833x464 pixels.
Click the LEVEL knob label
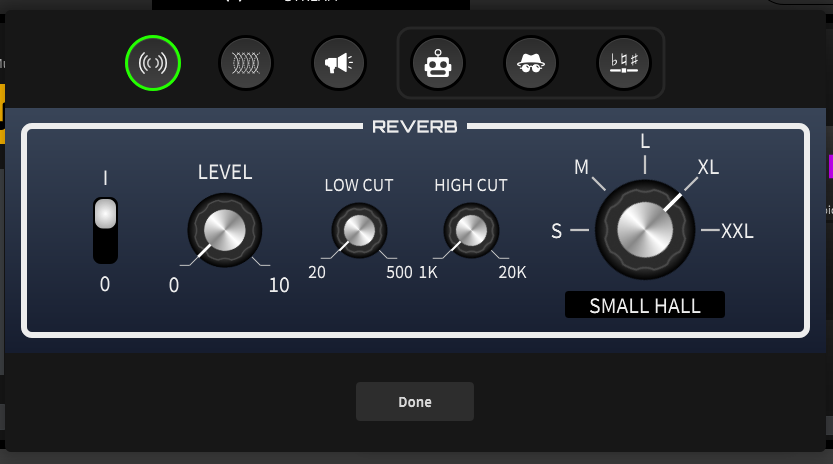[225, 172]
